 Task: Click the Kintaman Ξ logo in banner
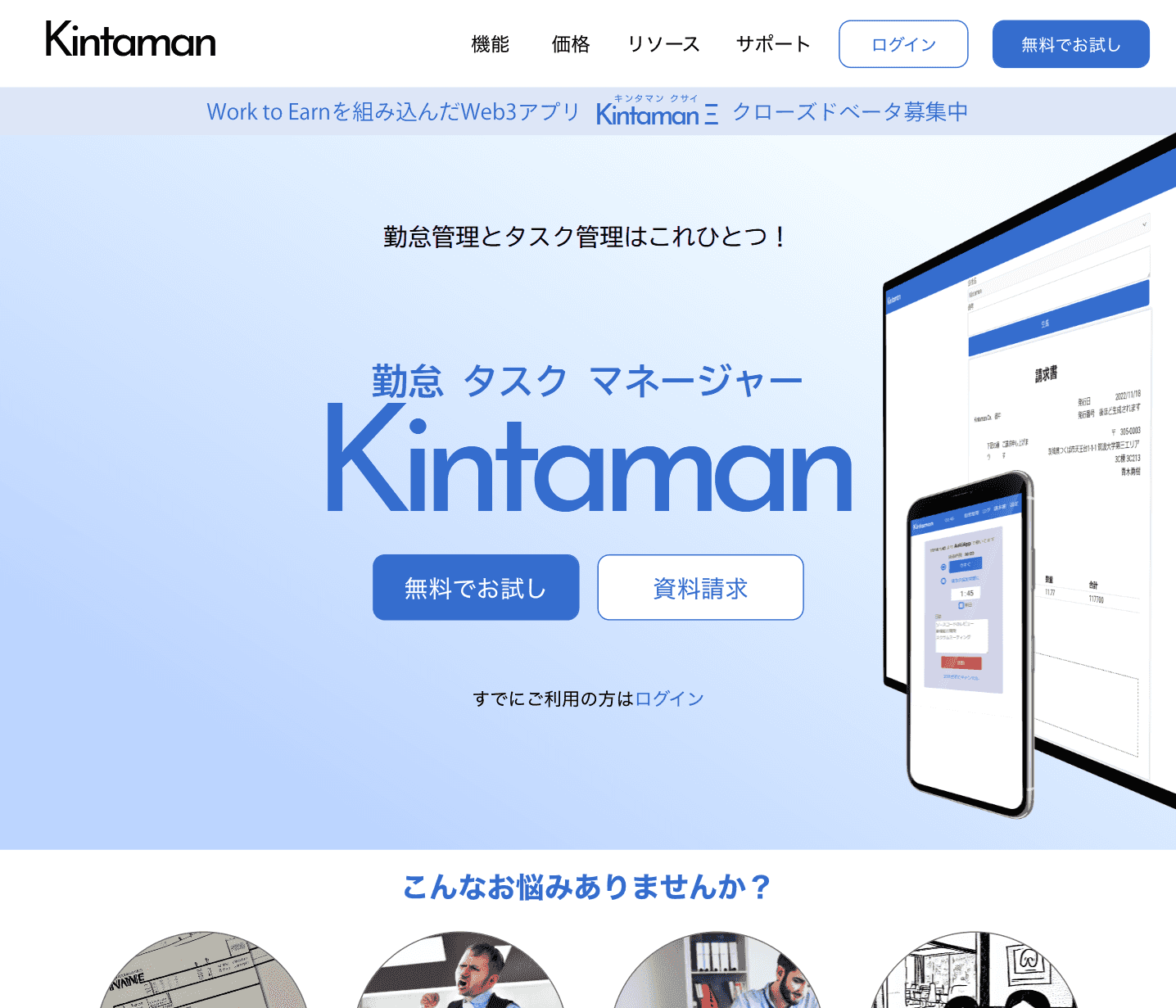[x=658, y=111]
